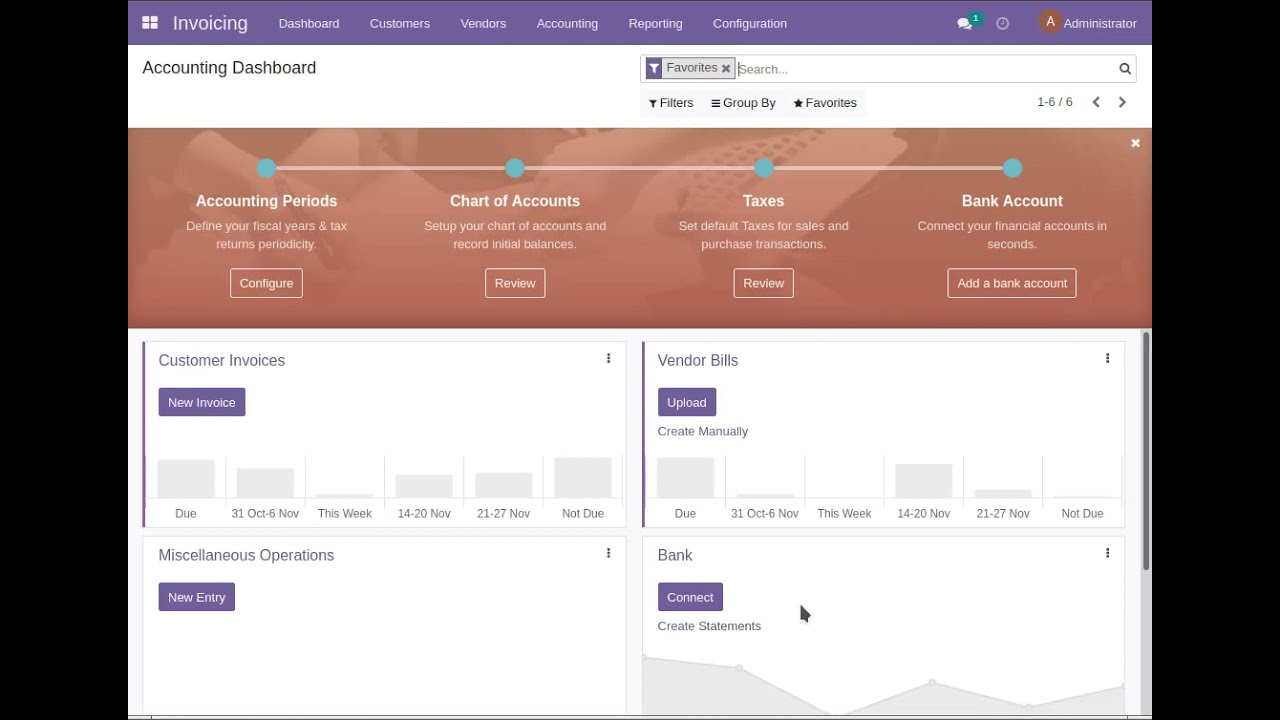Open the Customers menu

click(400, 23)
